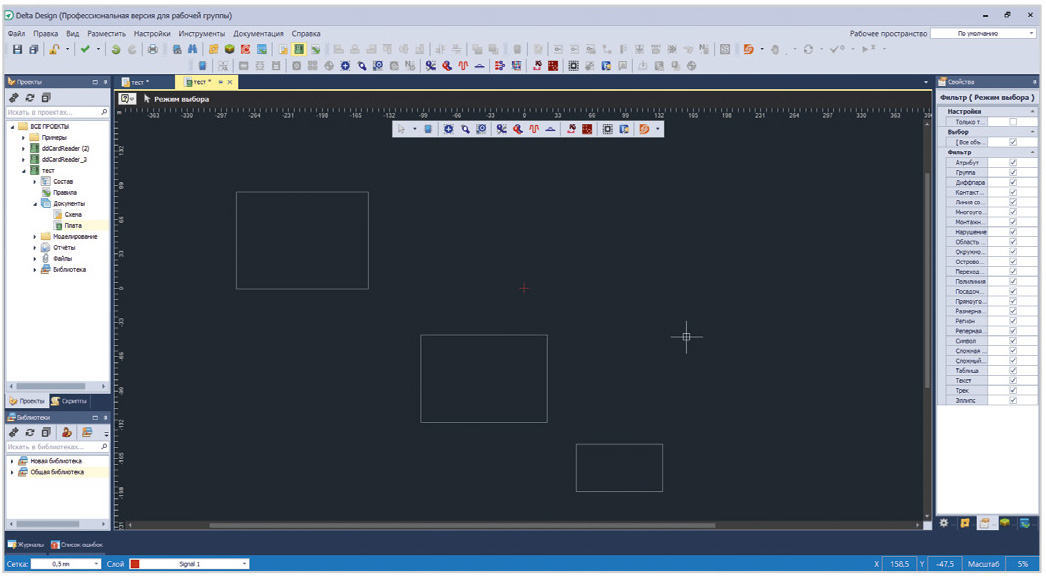Open the Слой layer dropdown Signal 1

pos(244,564)
